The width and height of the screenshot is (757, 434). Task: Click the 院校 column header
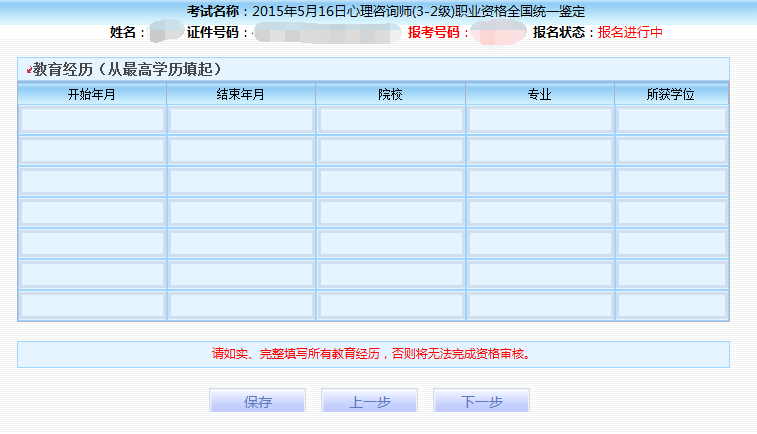click(390, 95)
